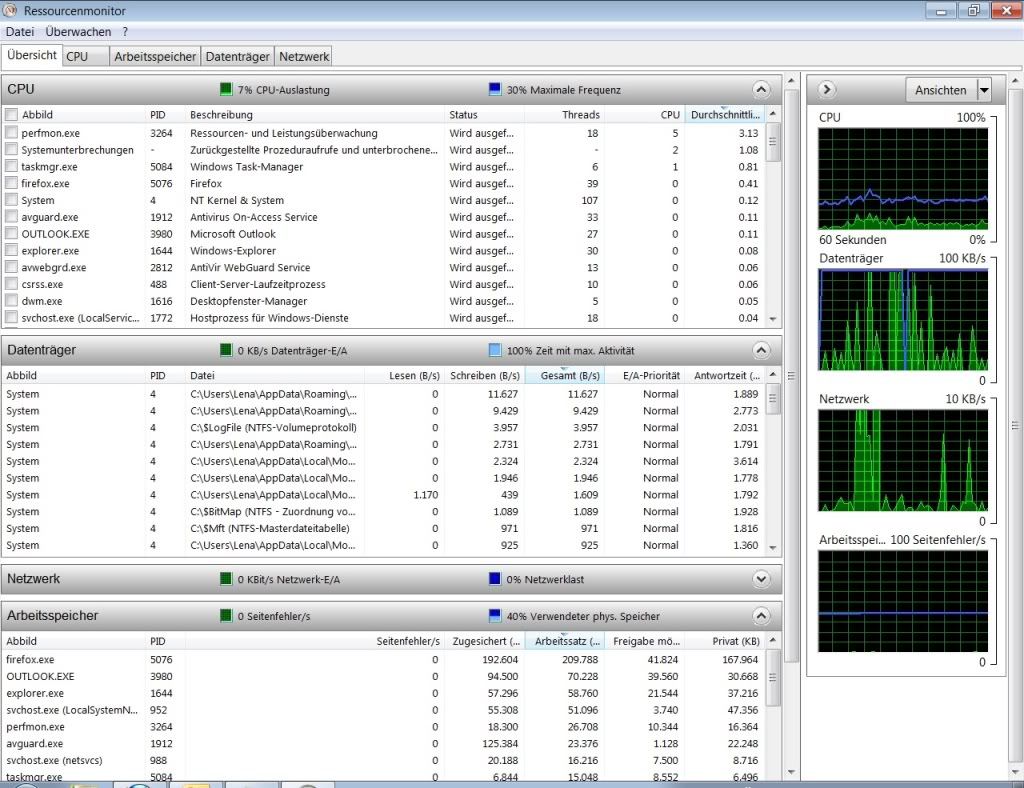Enable the firefox.exe checkbox in CPU list
Screen dimensions: 1024x788
(12, 184)
